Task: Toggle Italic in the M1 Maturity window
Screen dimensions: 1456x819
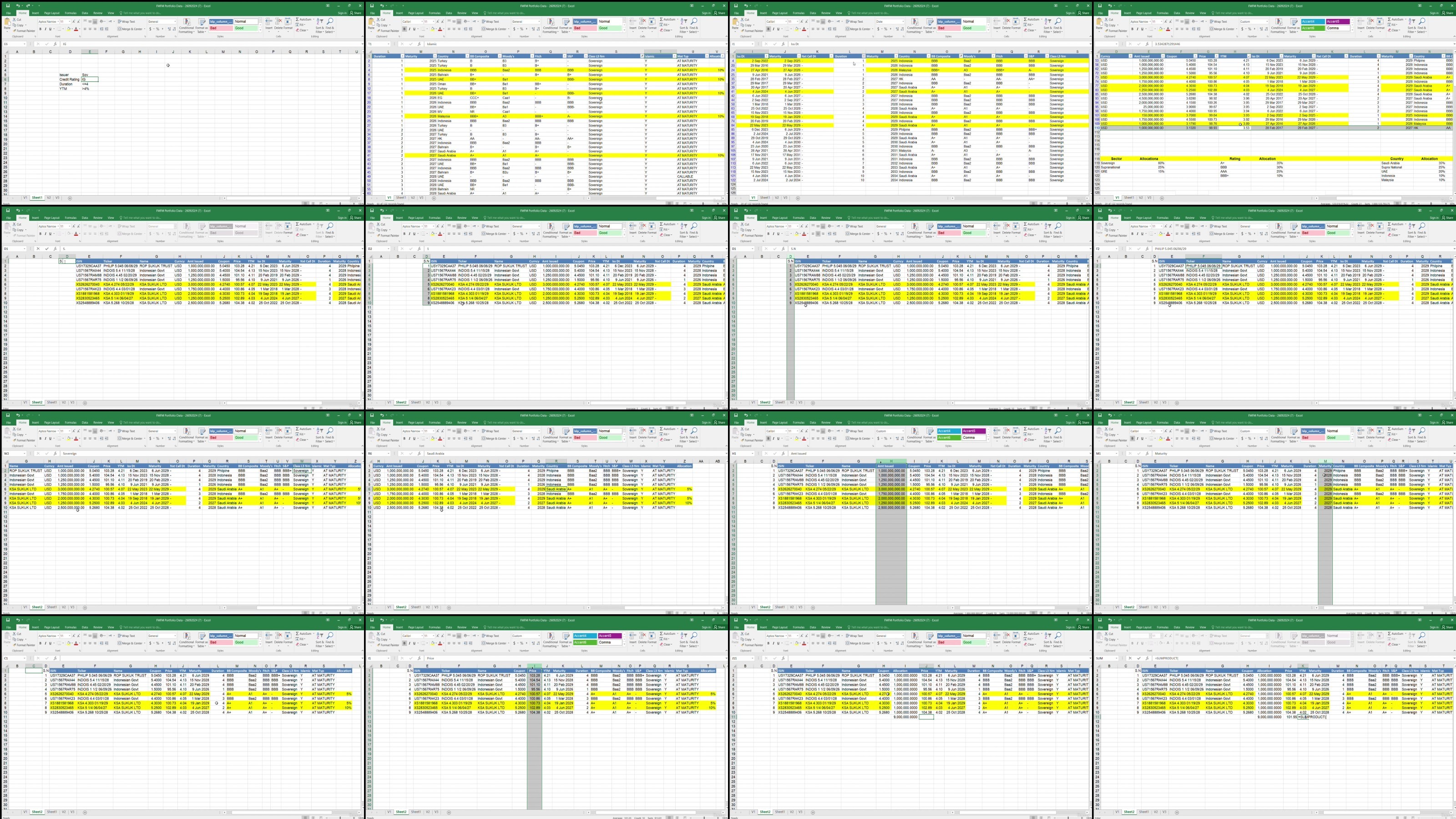Action: point(1137,439)
